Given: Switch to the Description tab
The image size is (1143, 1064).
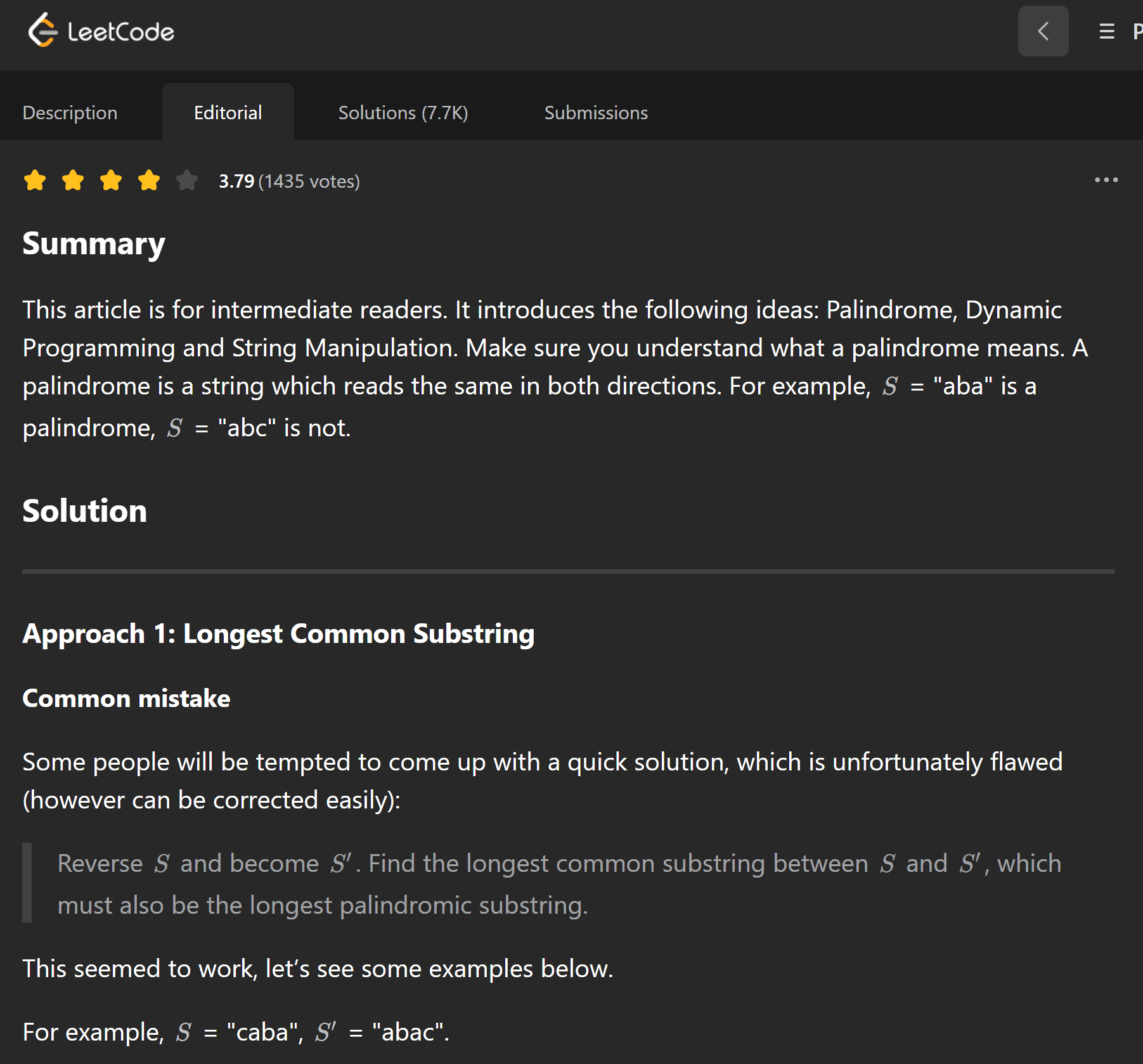Looking at the screenshot, I should pyautogui.click(x=70, y=112).
